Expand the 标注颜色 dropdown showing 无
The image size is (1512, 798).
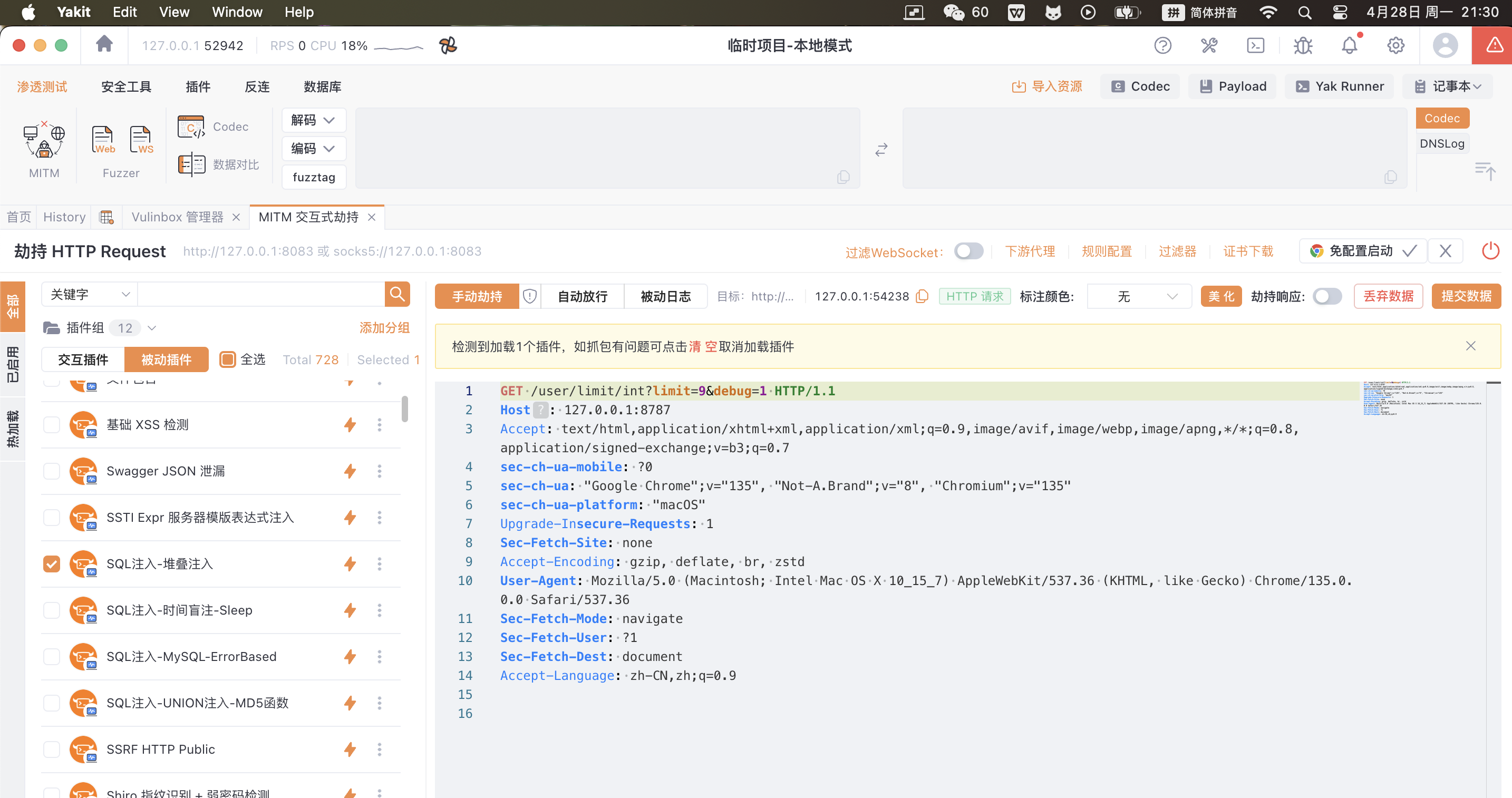pos(1139,296)
